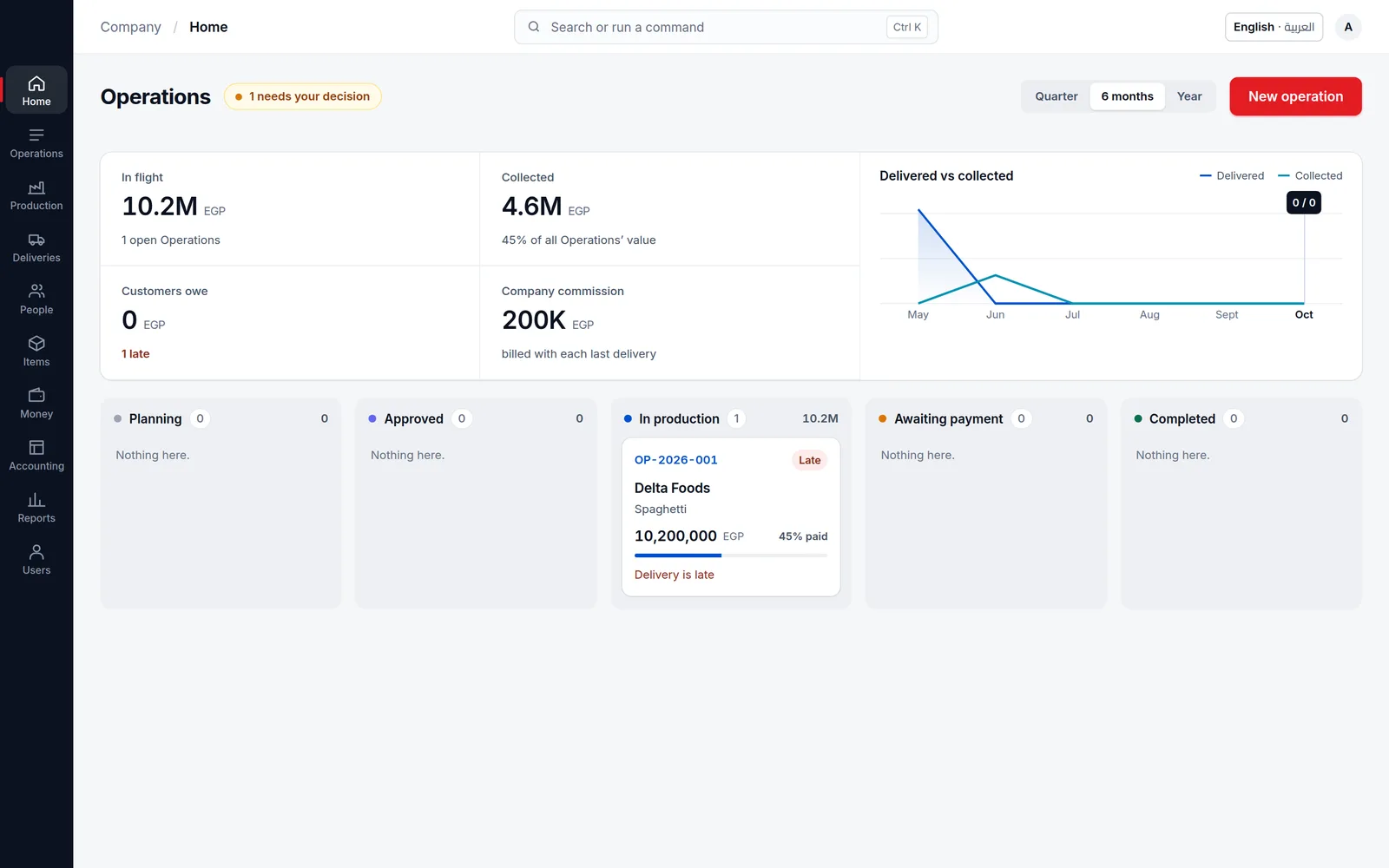Click the Ctrl K shortcut hint
This screenshot has width=1389, height=868.
[x=907, y=27]
